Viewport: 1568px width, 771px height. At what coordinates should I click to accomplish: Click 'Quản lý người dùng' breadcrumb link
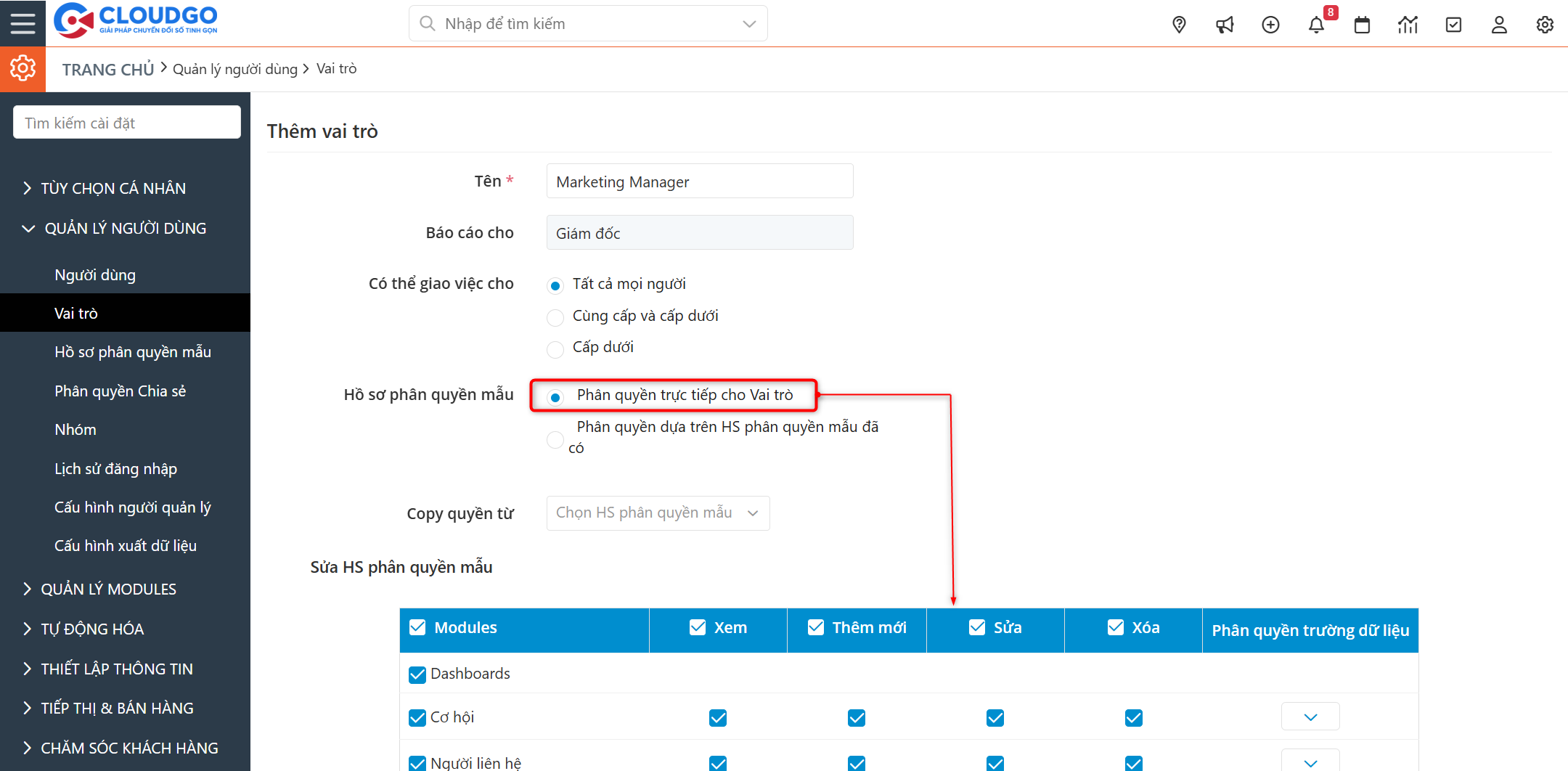tap(235, 69)
